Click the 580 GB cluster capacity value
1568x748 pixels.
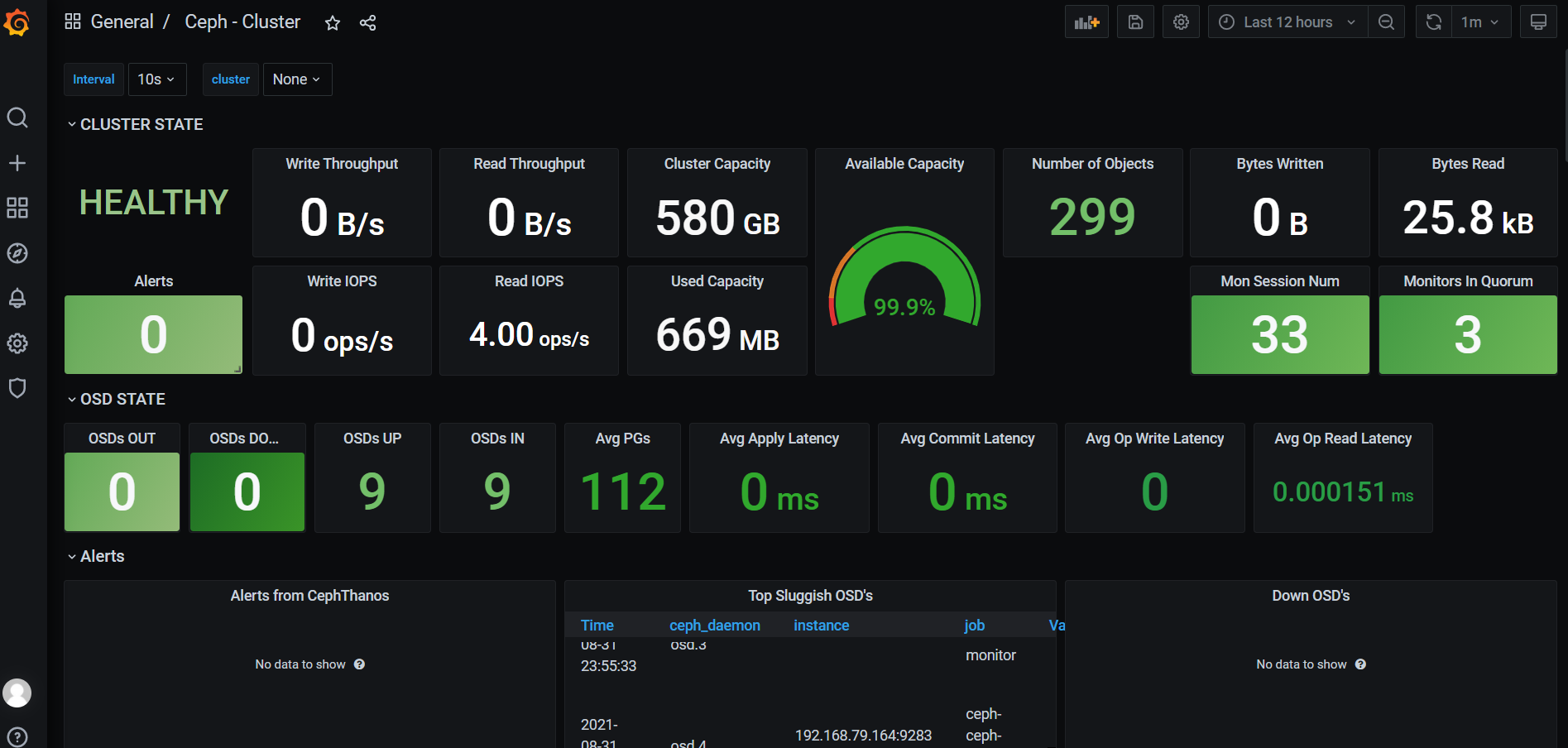(x=717, y=218)
